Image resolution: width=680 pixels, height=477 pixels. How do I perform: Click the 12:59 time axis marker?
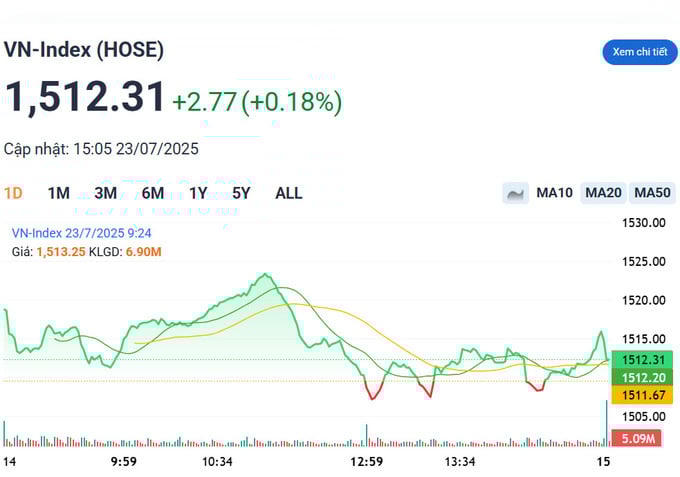coord(367,462)
